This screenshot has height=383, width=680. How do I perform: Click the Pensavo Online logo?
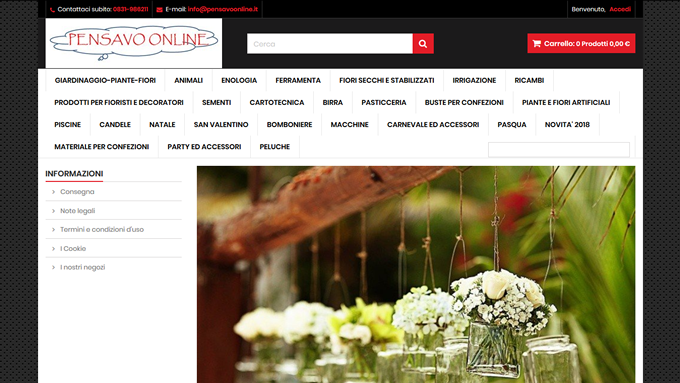point(134,43)
